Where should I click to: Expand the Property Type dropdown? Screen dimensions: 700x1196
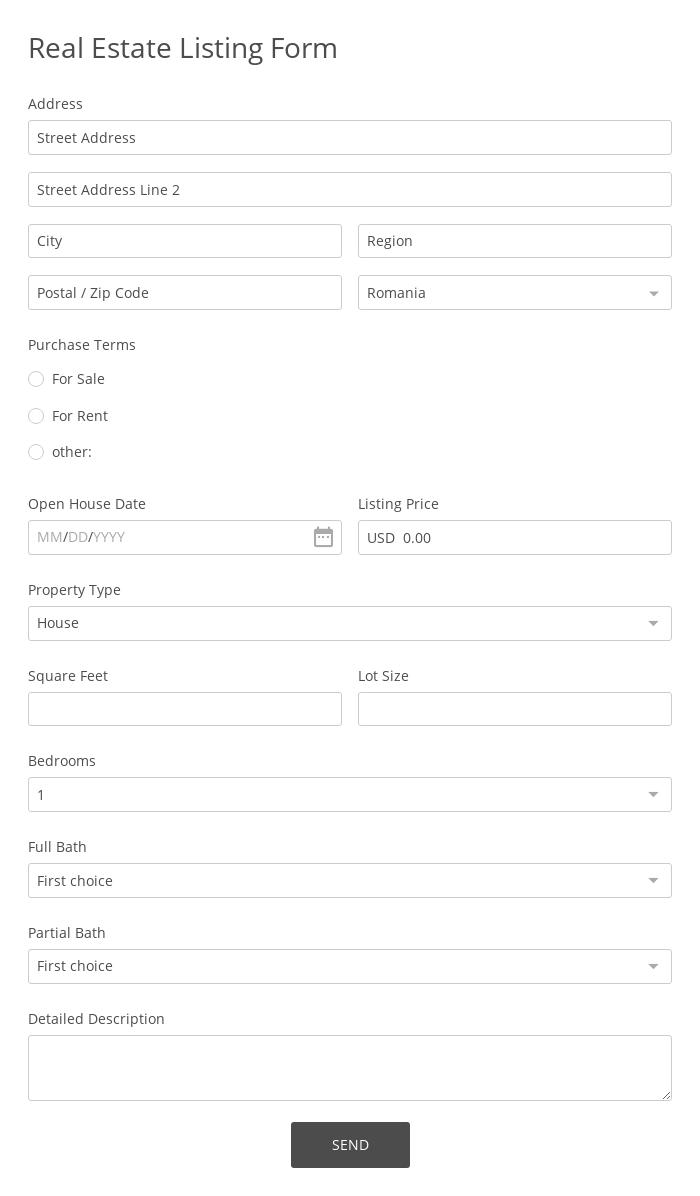(x=349, y=623)
